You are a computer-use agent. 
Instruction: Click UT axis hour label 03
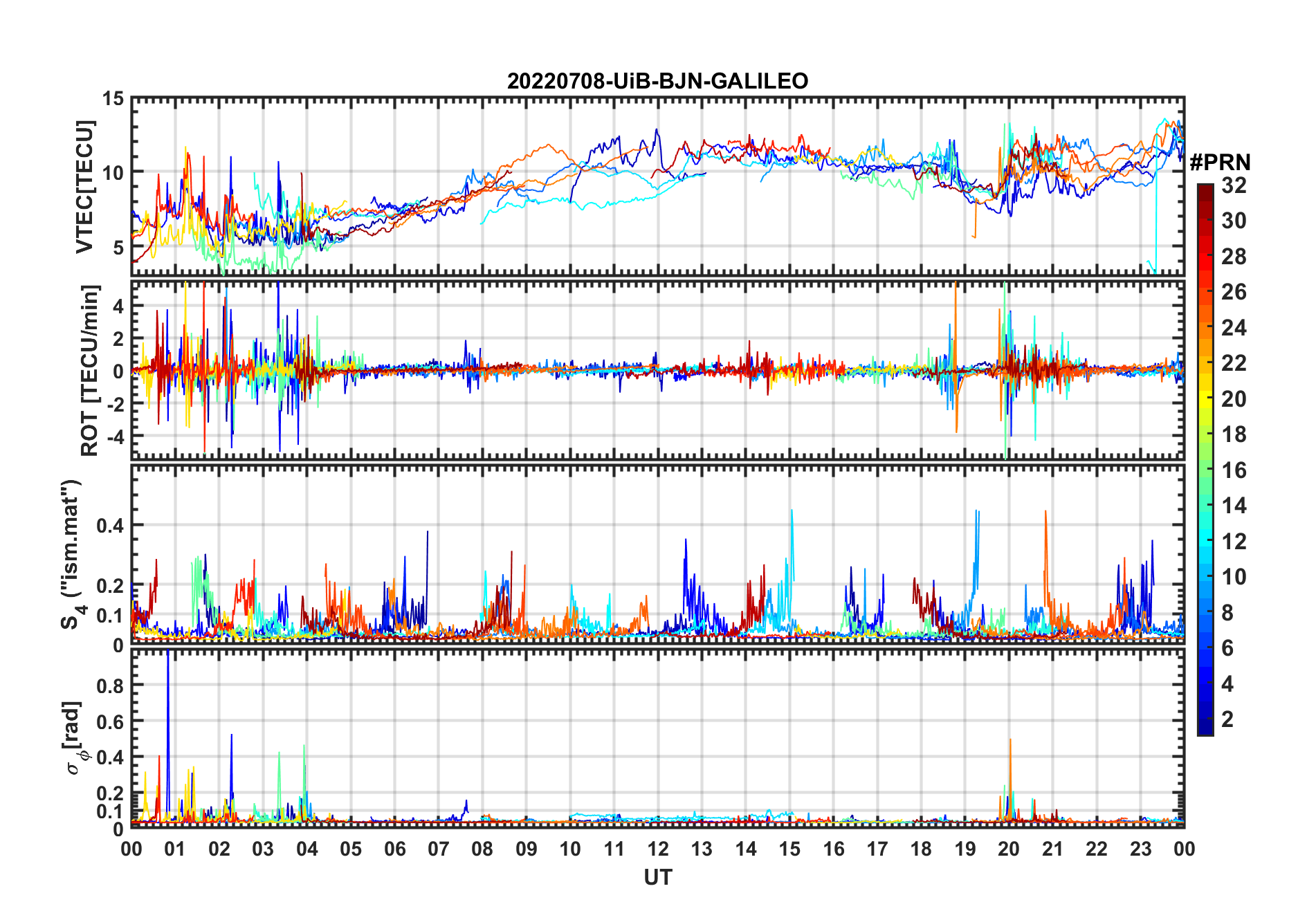tap(263, 848)
